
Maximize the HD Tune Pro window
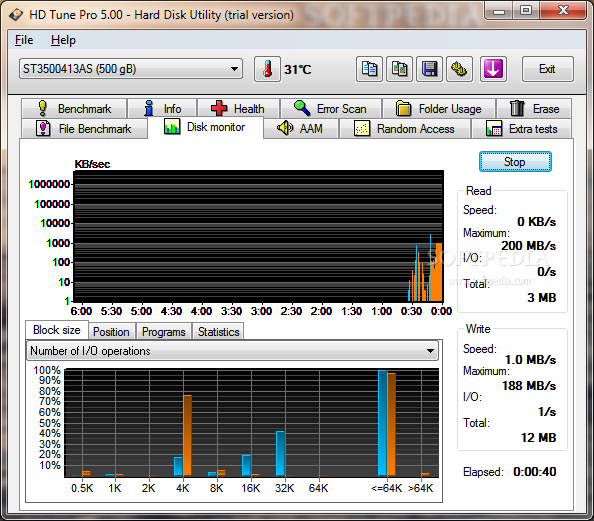[x=526, y=11]
